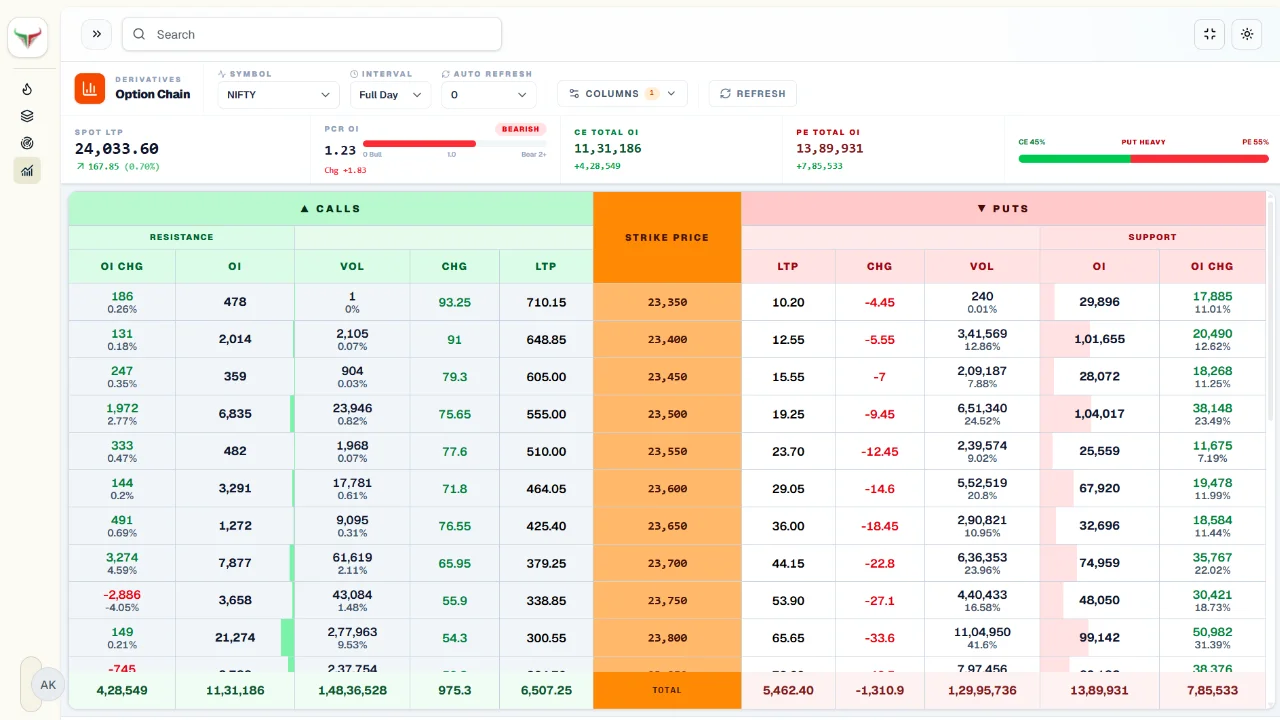Open the radar target sidebar icon
Viewport: 1280px width, 720px height.
click(27, 143)
